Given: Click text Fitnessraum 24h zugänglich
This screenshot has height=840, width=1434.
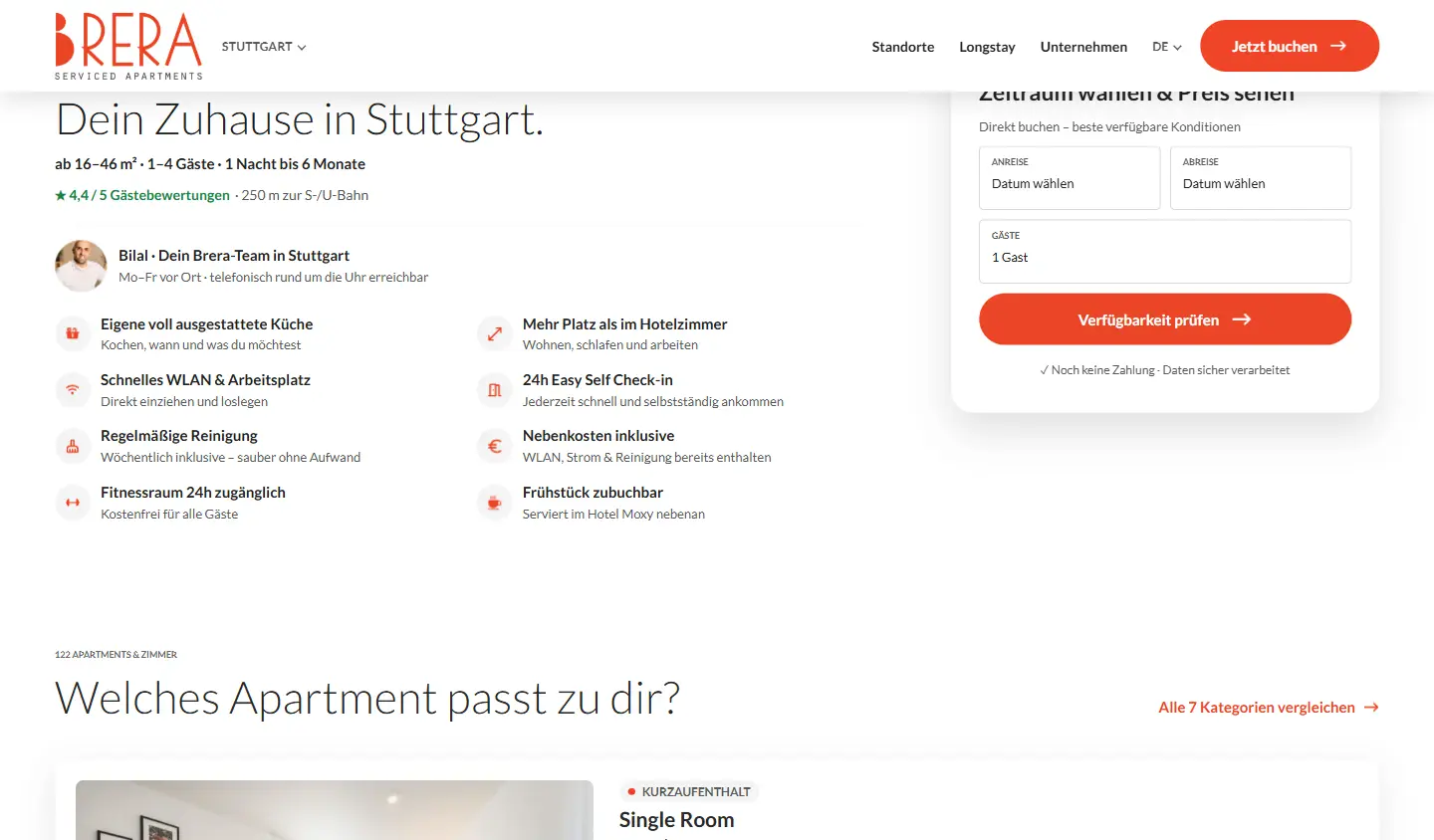Looking at the screenshot, I should (193, 493).
